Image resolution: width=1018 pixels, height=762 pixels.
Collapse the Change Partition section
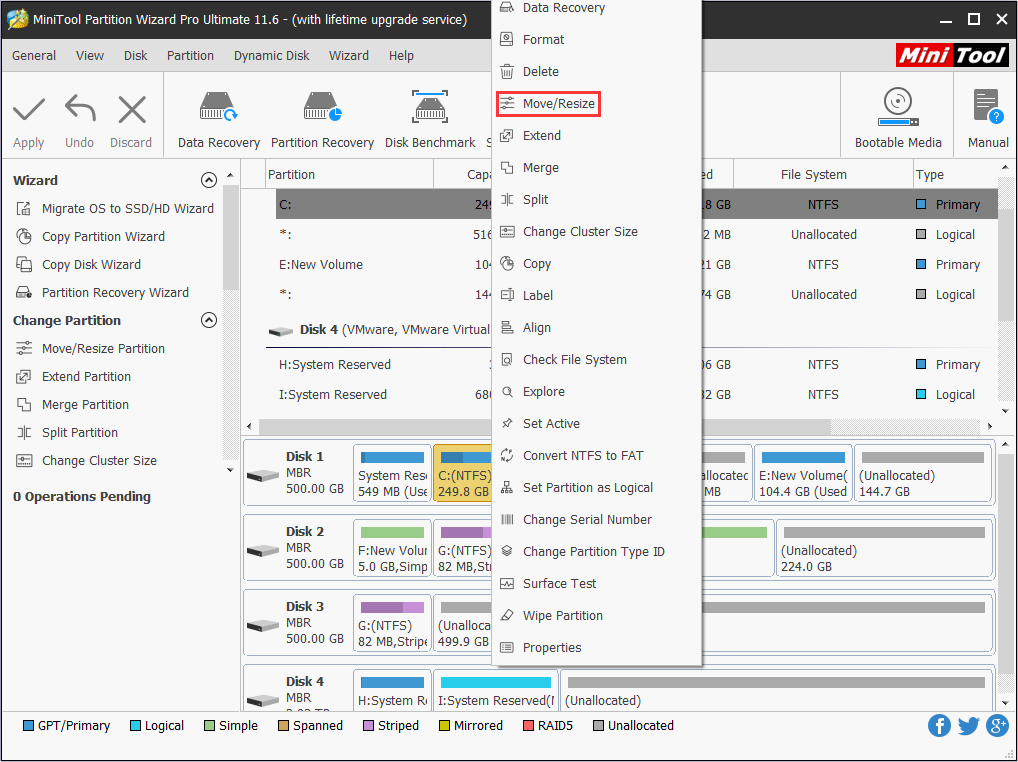[x=208, y=320]
